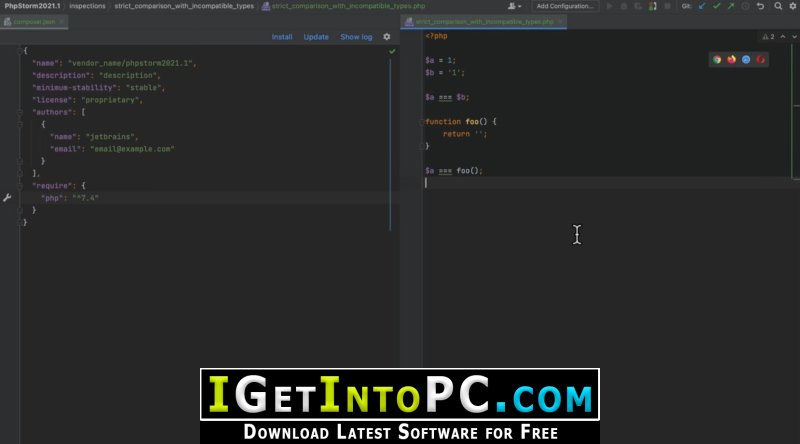Click the Listen for PHP Debug Connections icon
Viewport: 800px width, 444px height.
[x=653, y=6]
